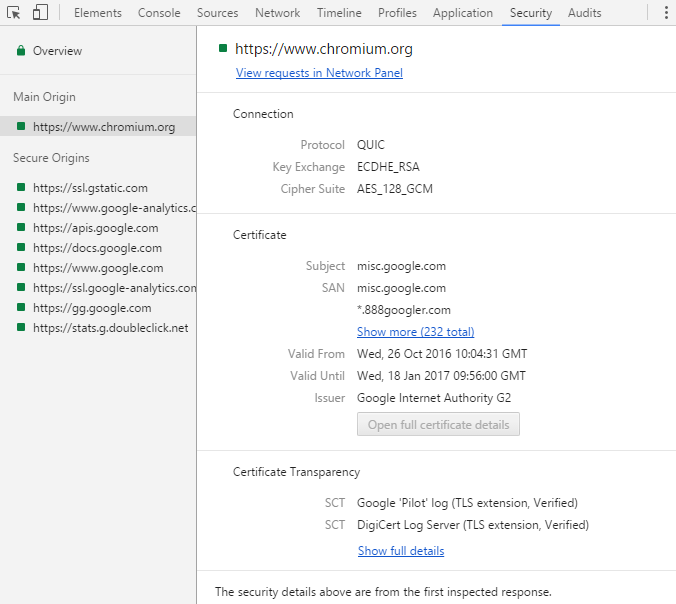Click the QUIC protocol value
676x604 pixels.
click(371, 145)
